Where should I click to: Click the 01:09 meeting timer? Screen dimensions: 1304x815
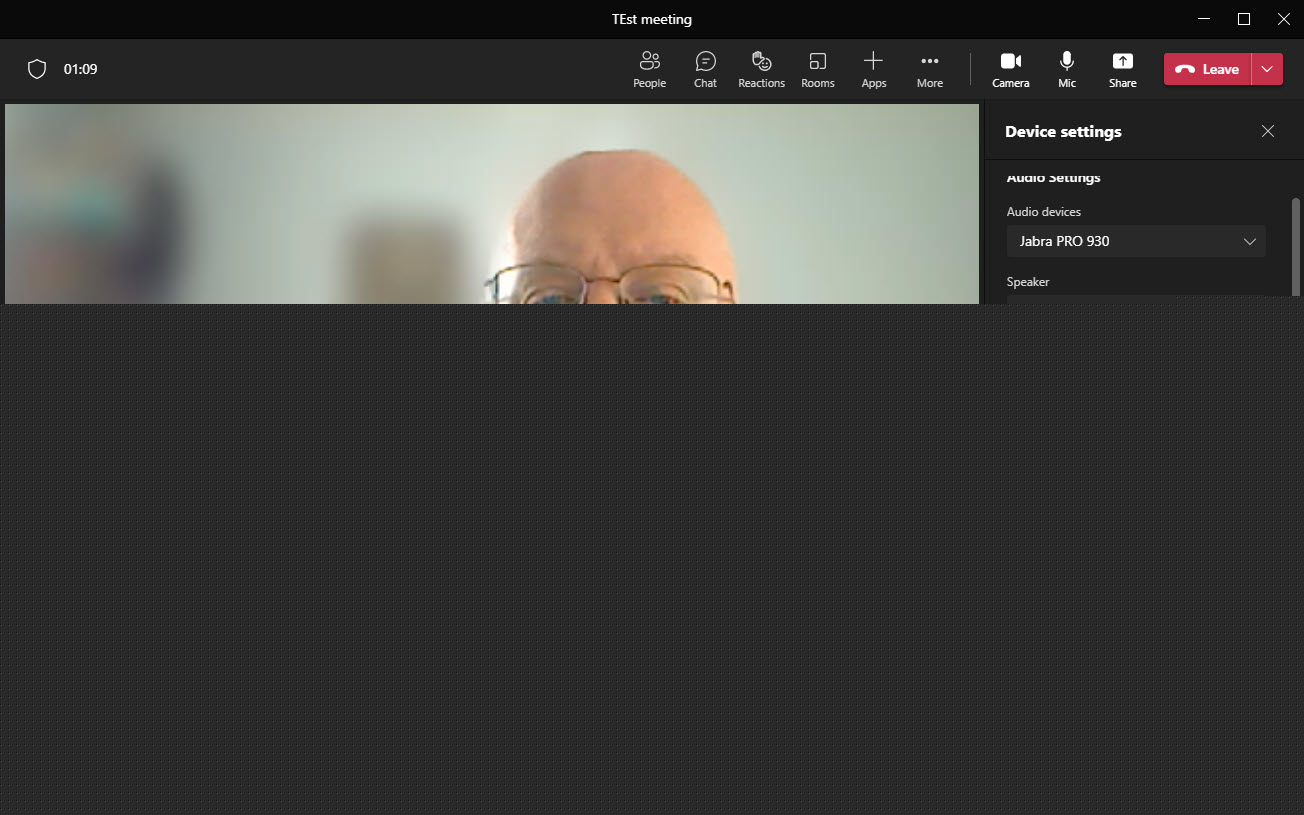(x=80, y=69)
